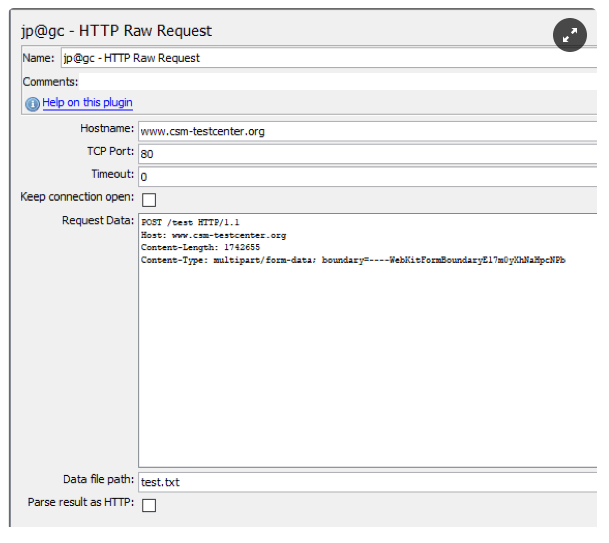The height and width of the screenshot is (543, 609).
Task: Click the expand image icon
Action: coord(569,36)
